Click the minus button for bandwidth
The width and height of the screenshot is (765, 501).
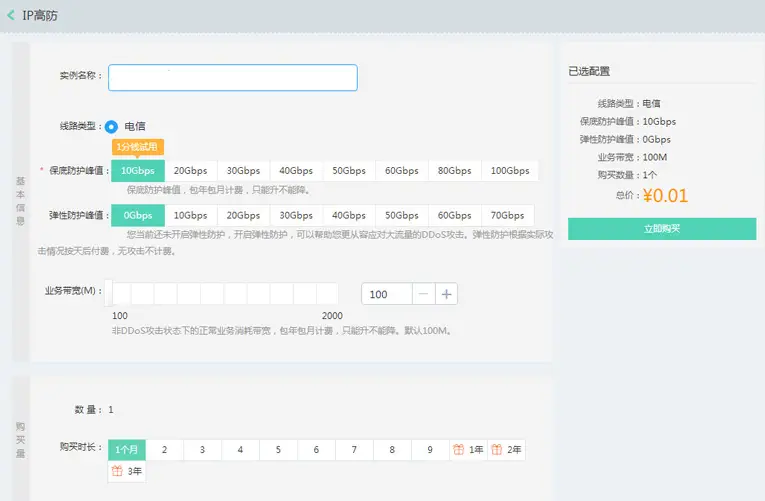pyautogui.click(x=423, y=294)
